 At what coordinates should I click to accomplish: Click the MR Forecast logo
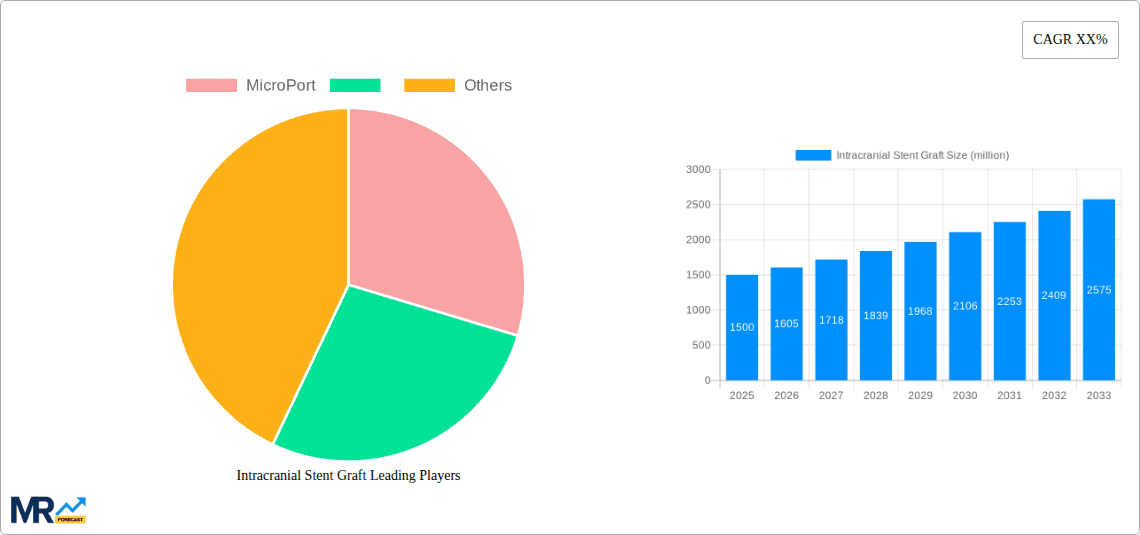pos(48,509)
